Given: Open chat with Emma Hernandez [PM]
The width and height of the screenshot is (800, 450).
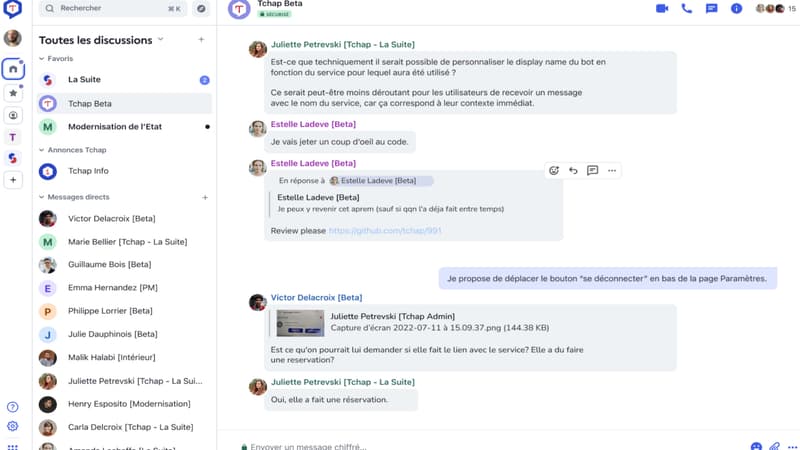Looking at the screenshot, I should tap(124, 288).
